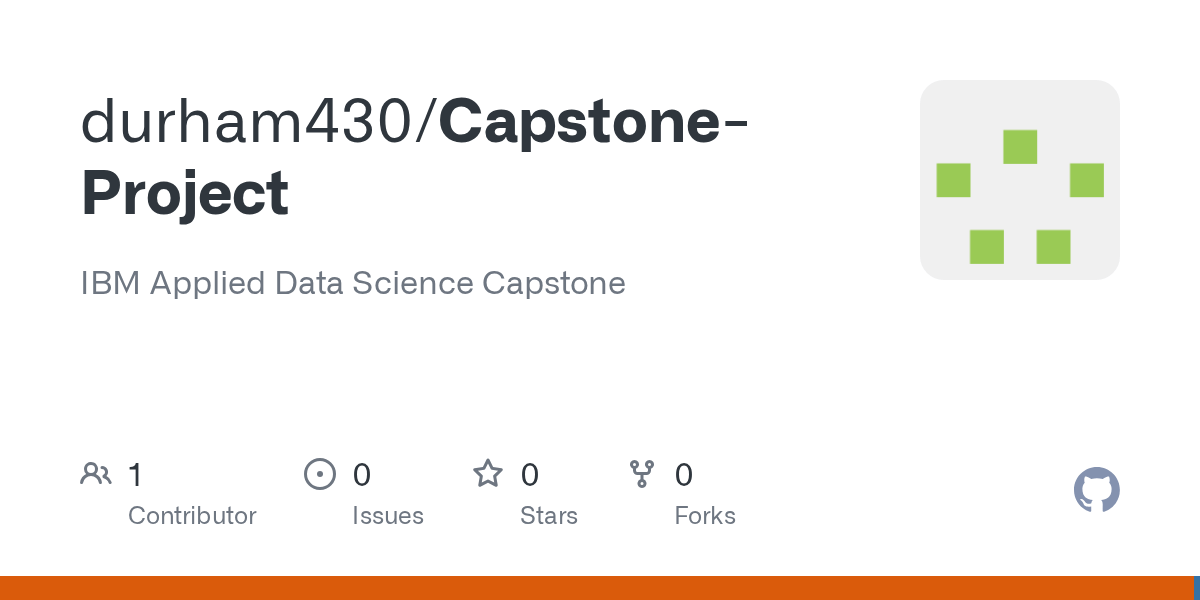The width and height of the screenshot is (1200, 600).
Task: Click the zero count beside the fork icon
Action: point(684,474)
